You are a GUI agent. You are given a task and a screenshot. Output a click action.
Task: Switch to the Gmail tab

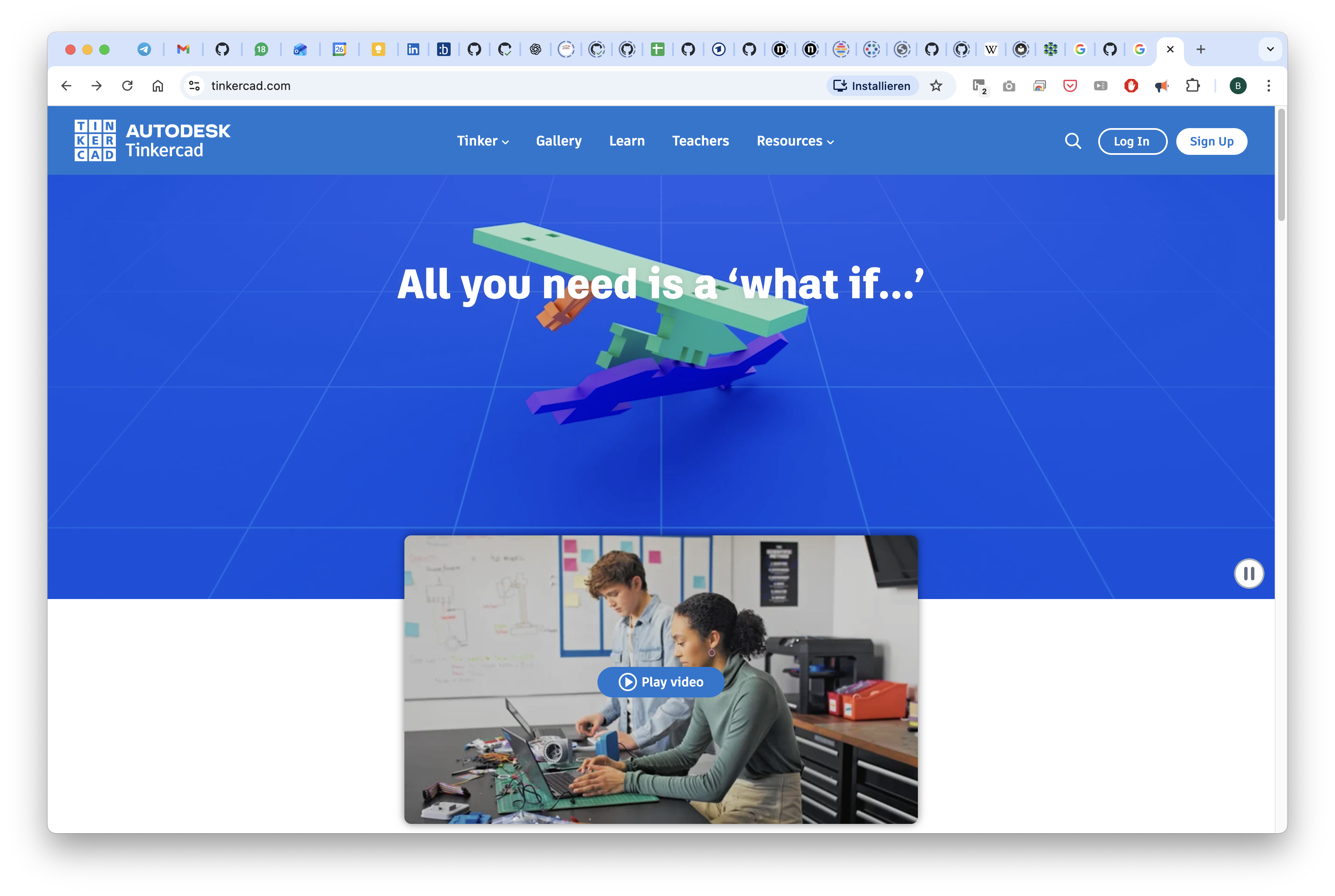(x=183, y=50)
